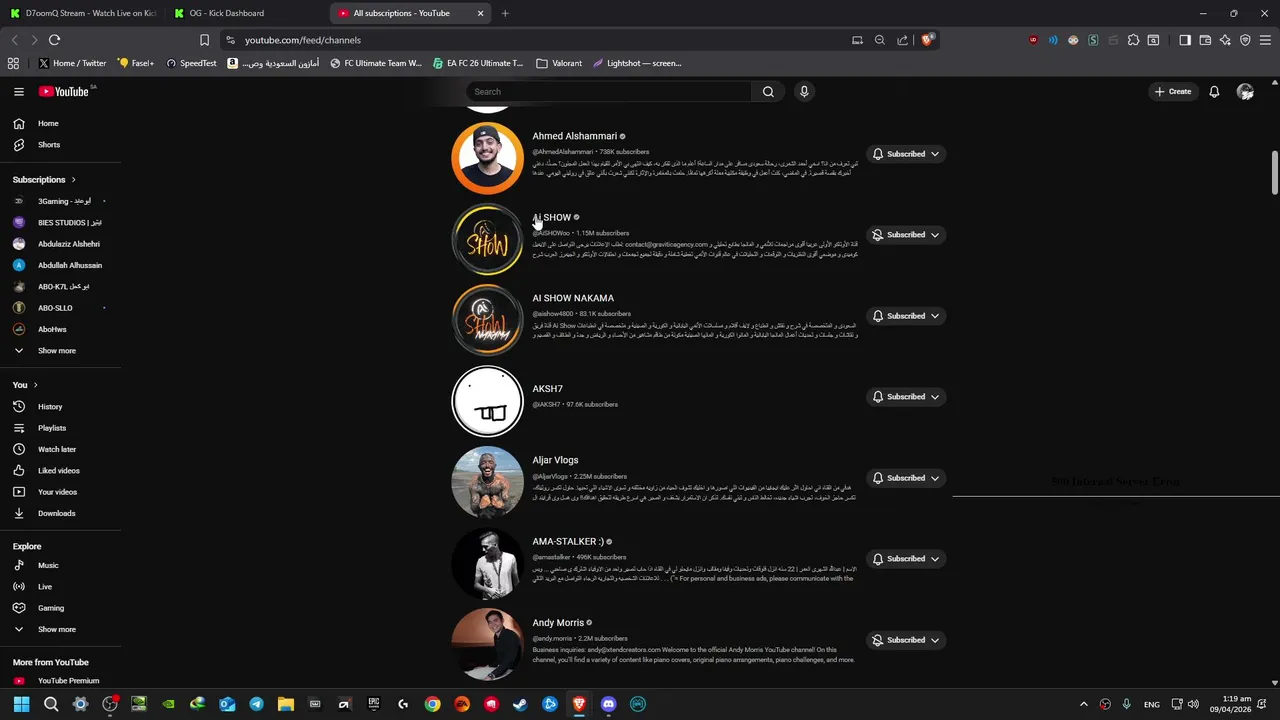Open a new browser tab
The image size is (1280, 720).
tap(505, 13)
